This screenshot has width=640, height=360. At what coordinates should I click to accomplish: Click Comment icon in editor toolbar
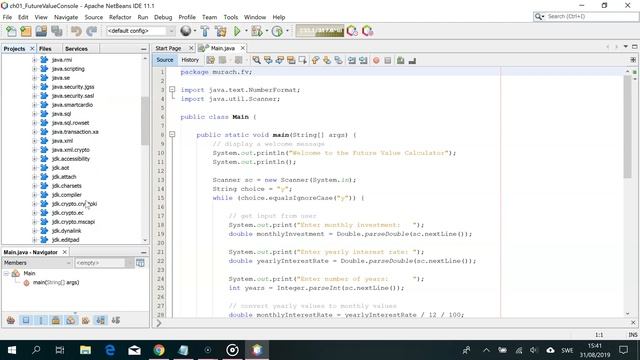coord(400,60)
